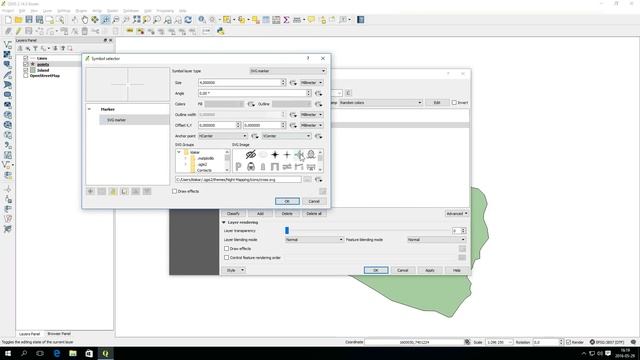This screenshot has width=640, height=360.
Task: Choose the filled four-point star SVG image
Action: (275, 155)
